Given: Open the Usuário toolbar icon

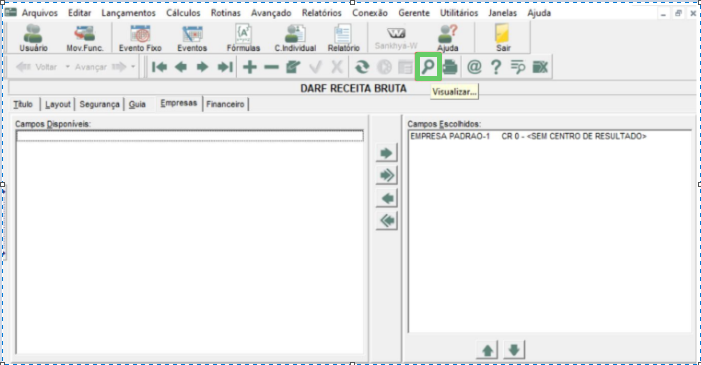Looking at the screenshot, I should (33, 38).
